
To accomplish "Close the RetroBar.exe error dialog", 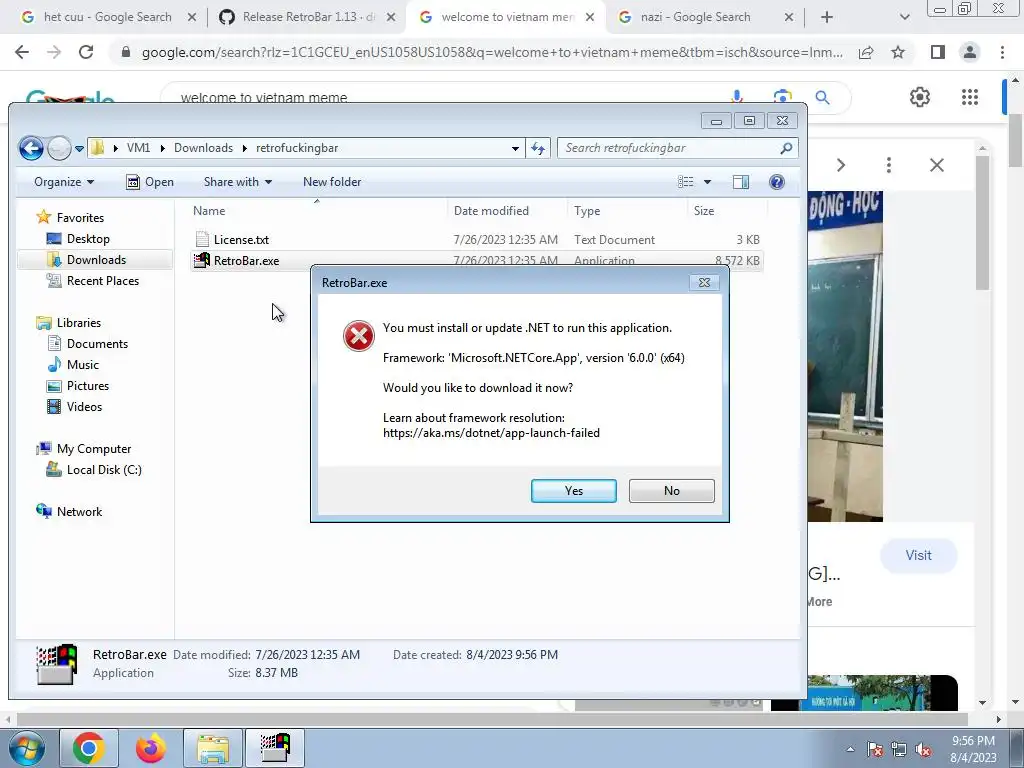I will (704, 282).
